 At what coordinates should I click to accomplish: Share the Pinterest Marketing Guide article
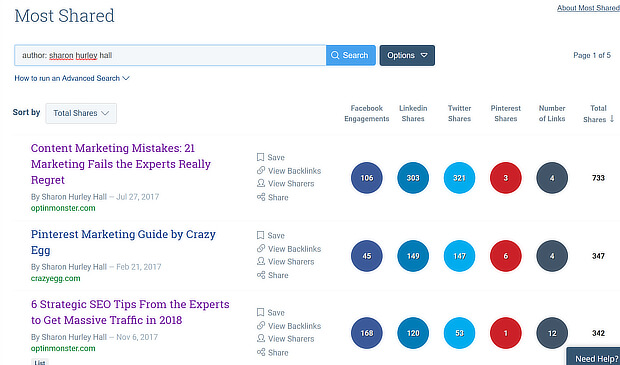pyautogui.click(x=272, y=275)
